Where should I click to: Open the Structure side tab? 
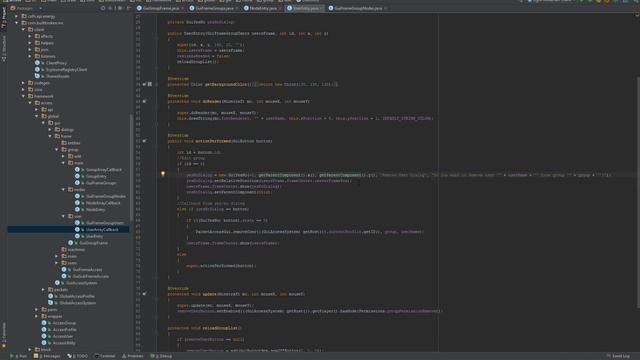[x=4, y=48]
